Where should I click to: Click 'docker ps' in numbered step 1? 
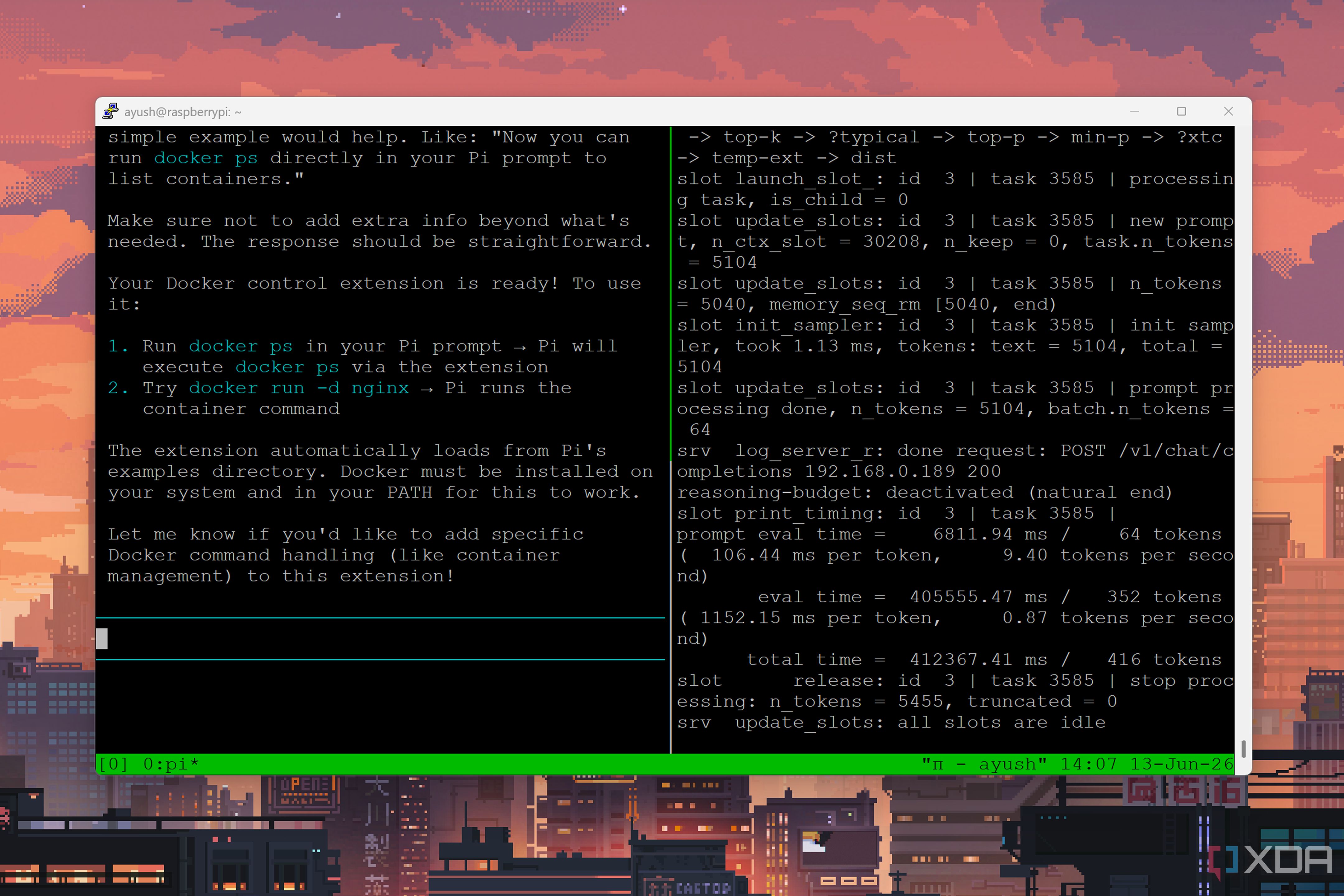(240, 346)
